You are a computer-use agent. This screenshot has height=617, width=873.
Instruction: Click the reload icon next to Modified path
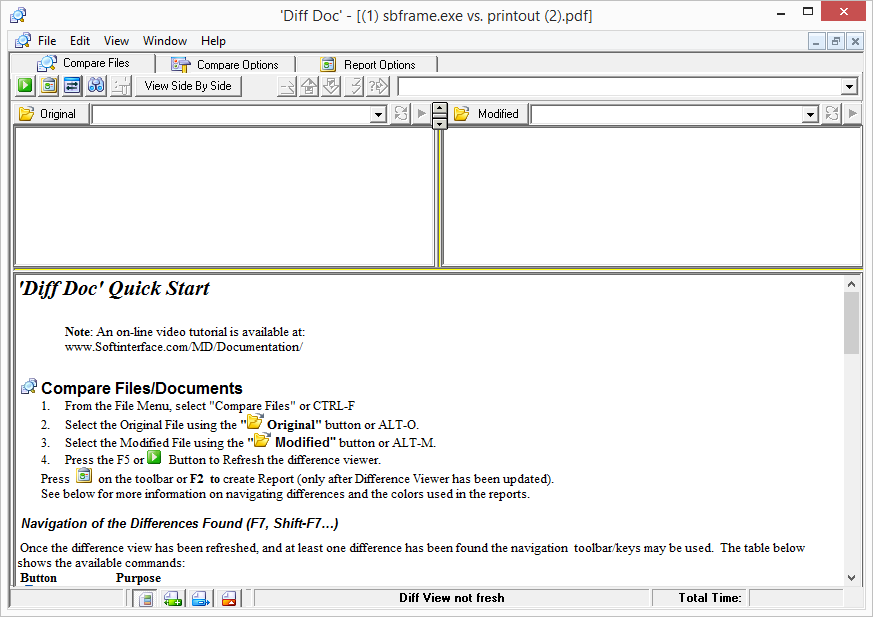coord(832,114)
